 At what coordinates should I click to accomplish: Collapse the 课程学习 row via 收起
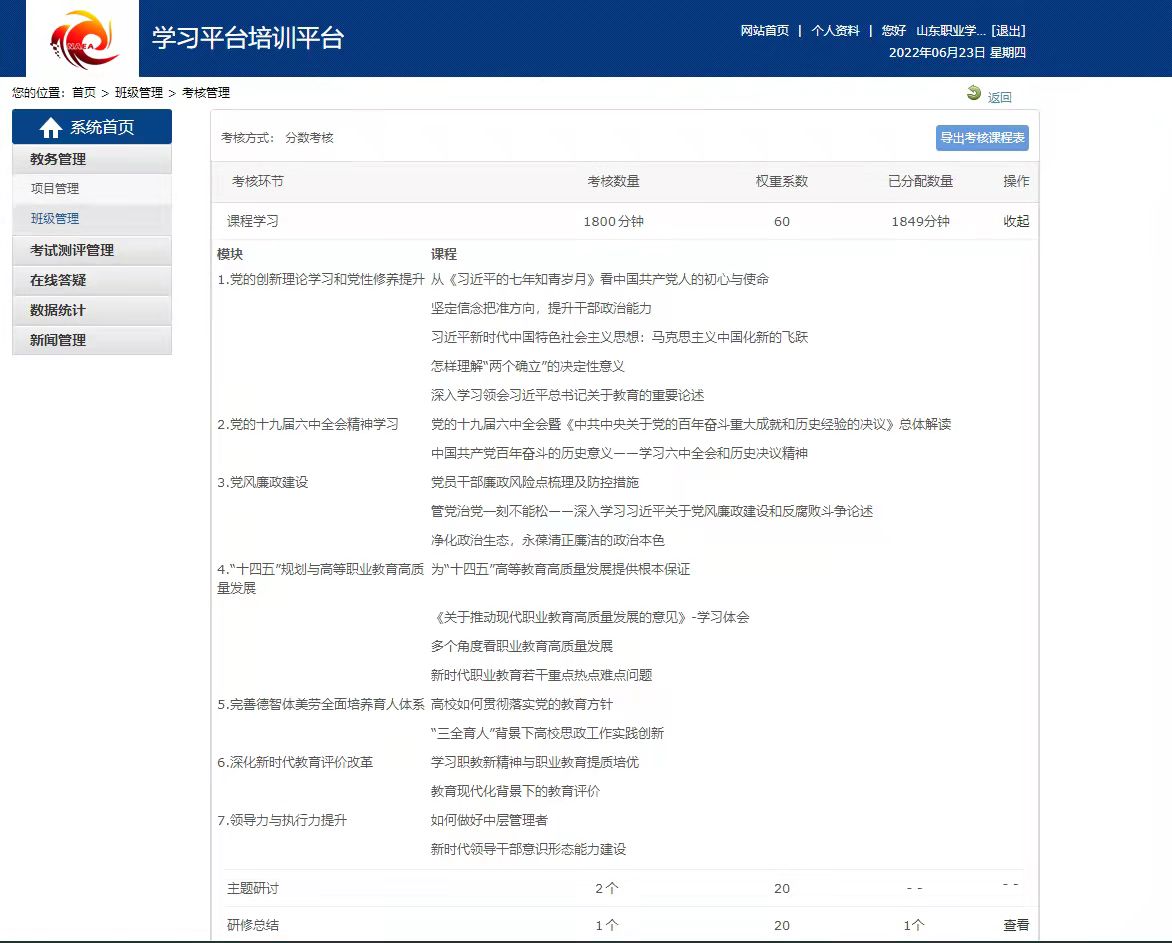tap(1016, 222)
